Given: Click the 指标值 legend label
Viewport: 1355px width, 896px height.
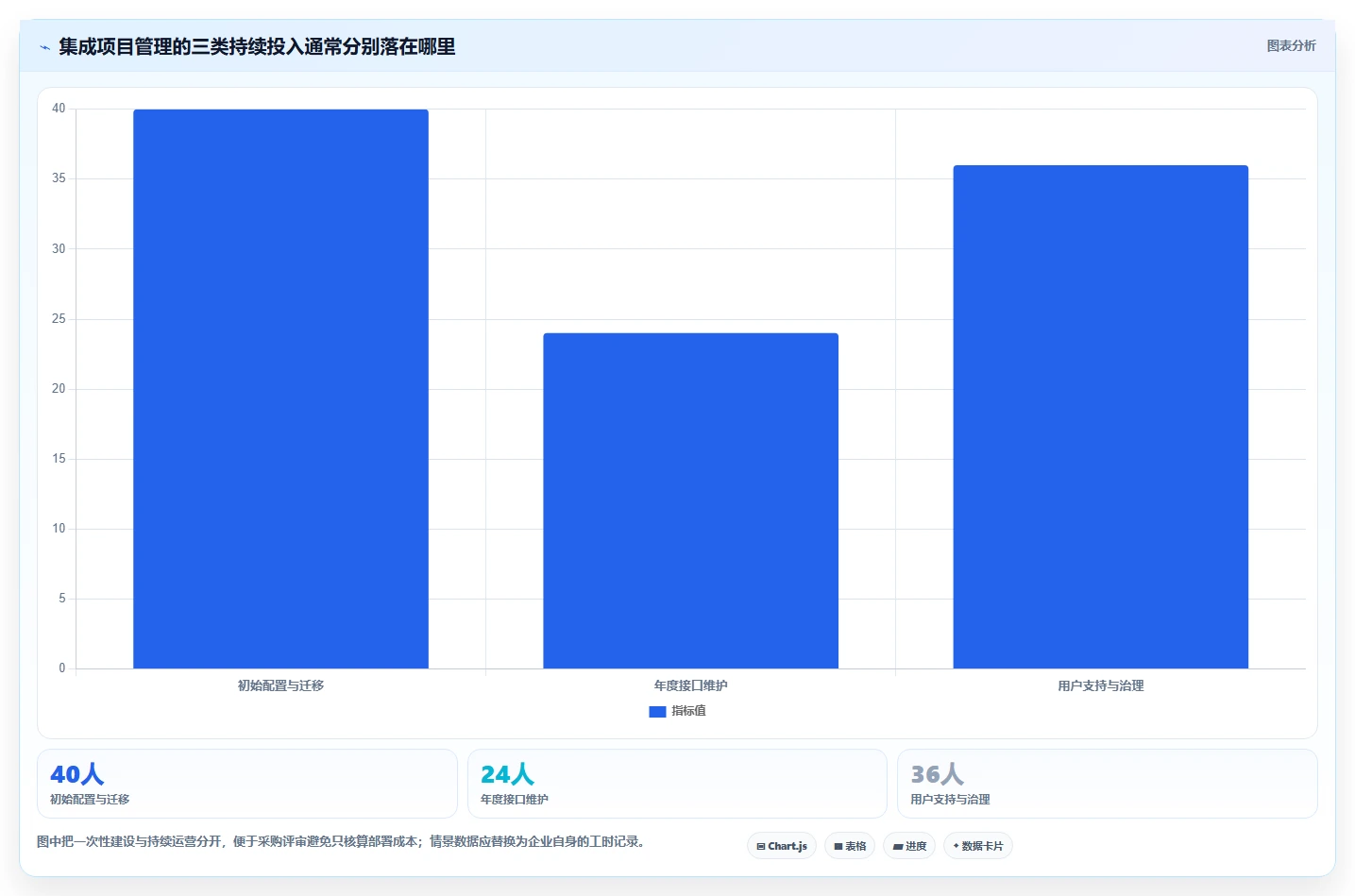Looking at the screenshot, I should pos(688,711).
